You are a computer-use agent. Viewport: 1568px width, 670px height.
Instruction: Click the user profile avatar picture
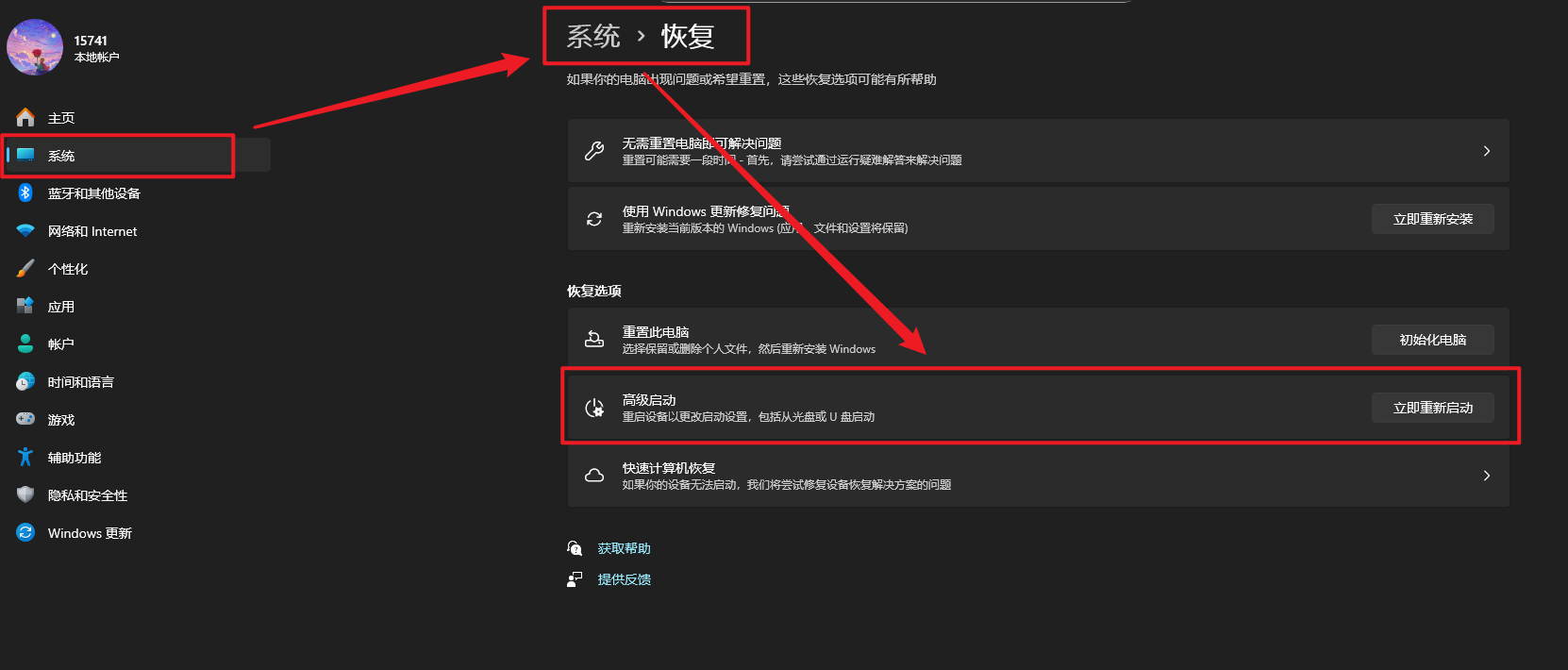point(35,47)
